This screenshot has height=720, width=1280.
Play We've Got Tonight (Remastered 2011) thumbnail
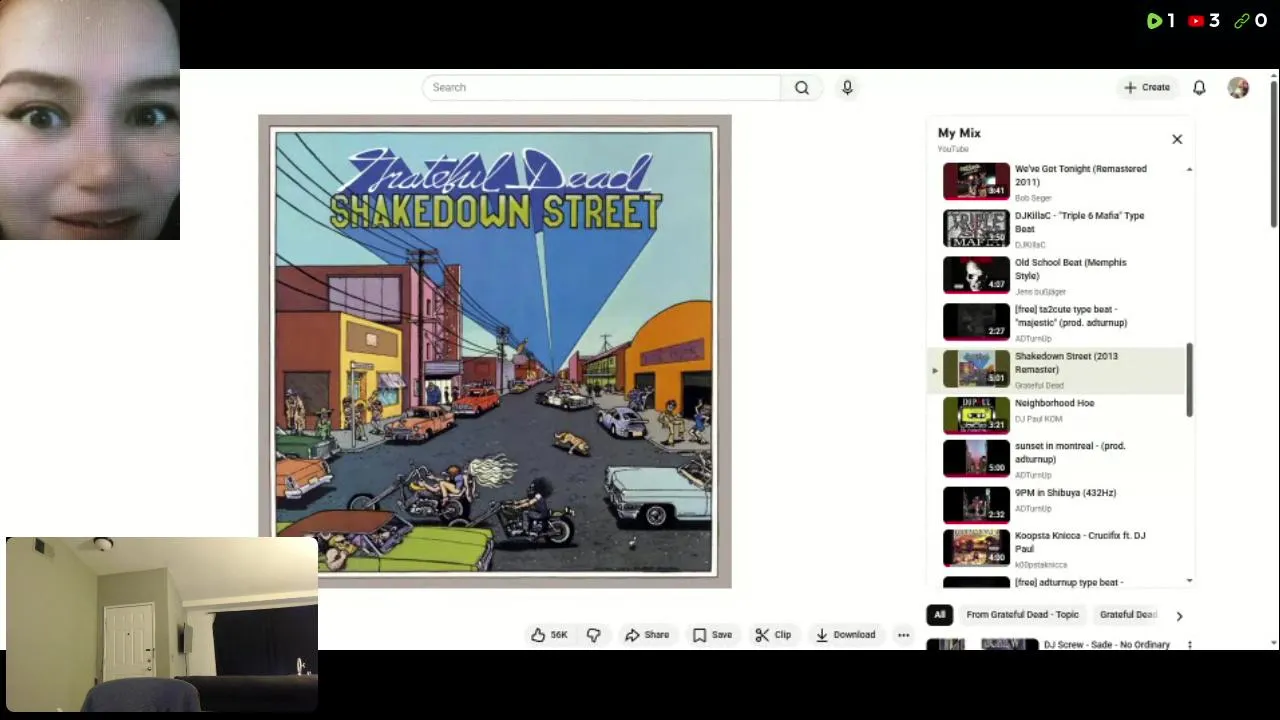click(976, 181)
